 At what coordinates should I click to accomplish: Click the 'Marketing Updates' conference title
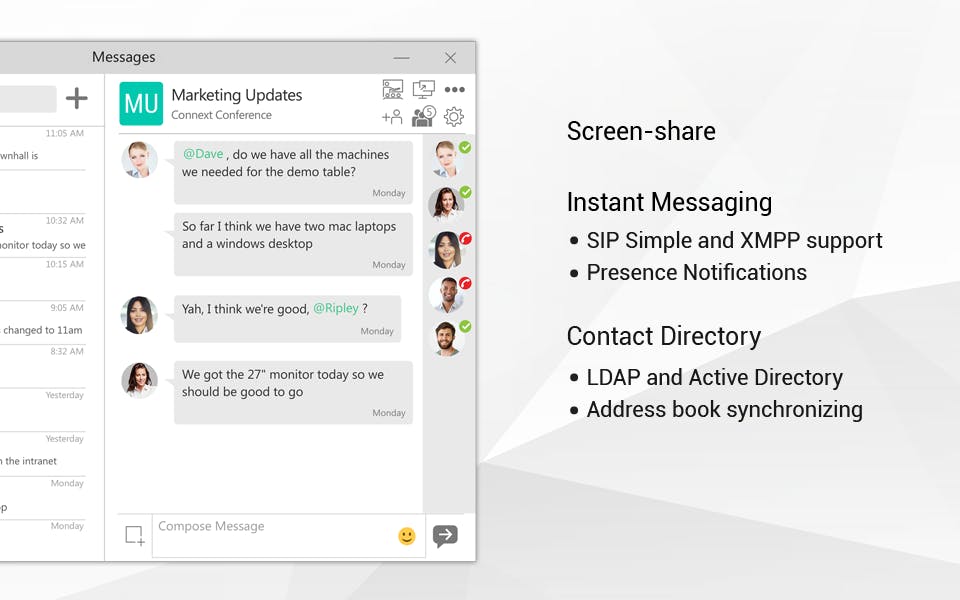tap(237, 95)
